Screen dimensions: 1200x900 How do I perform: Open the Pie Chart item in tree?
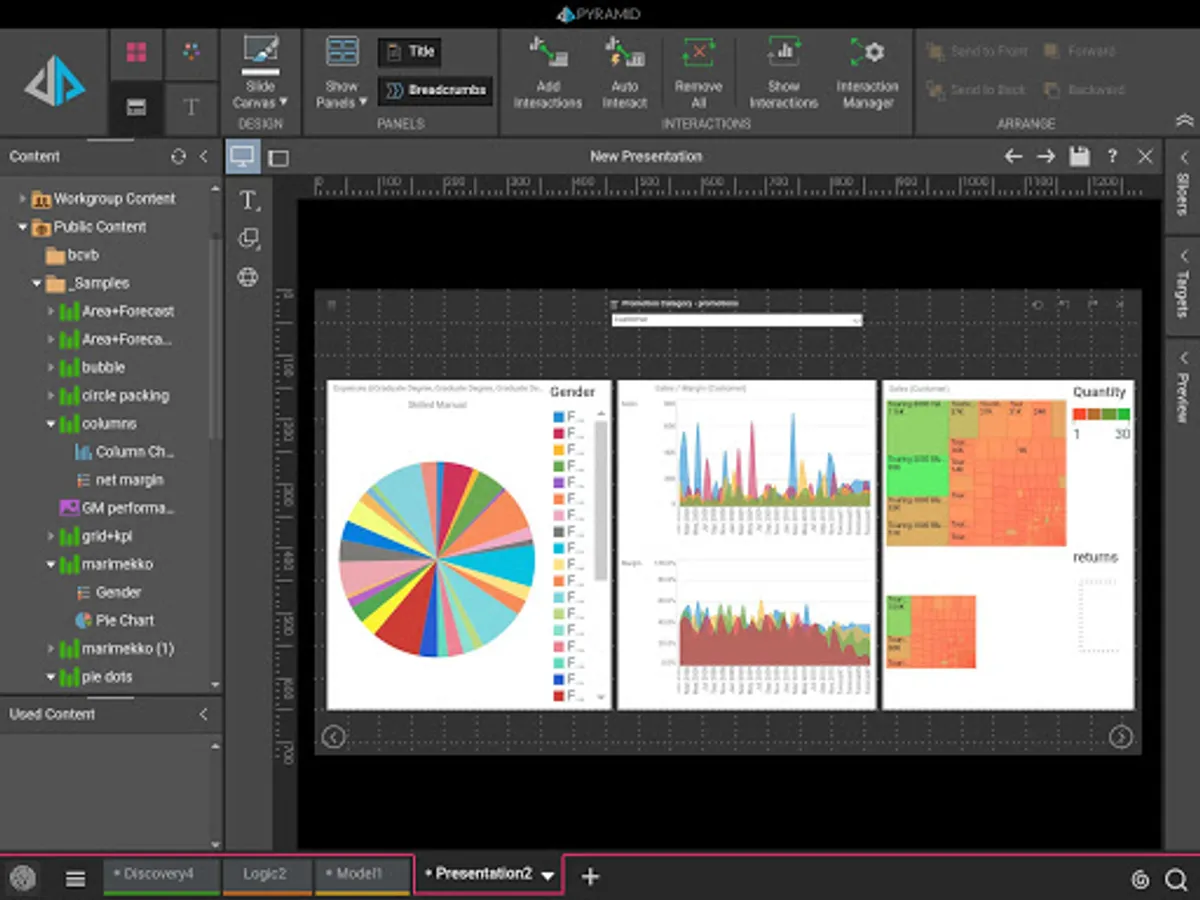[124, 620]
